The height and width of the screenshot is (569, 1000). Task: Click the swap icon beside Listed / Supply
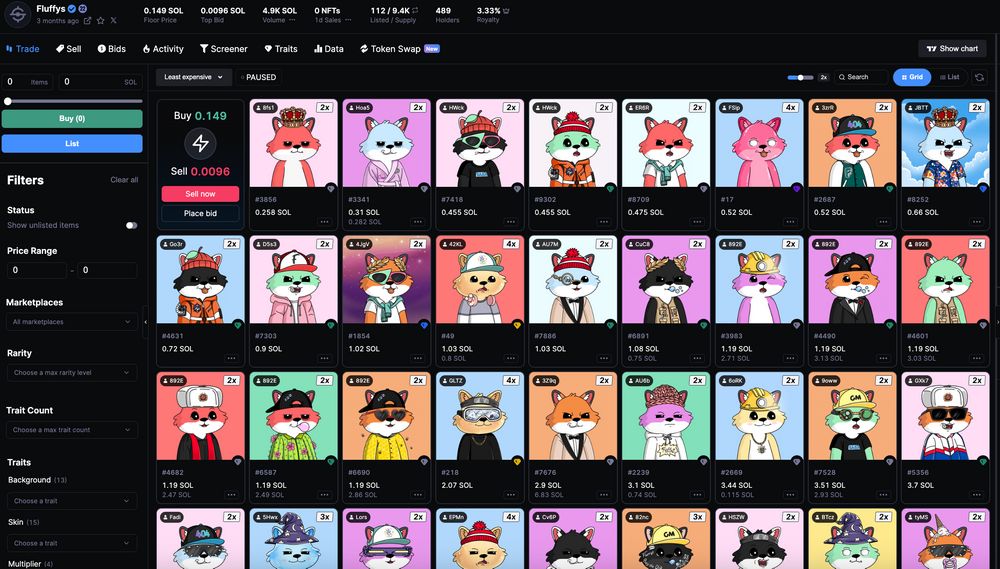click(416, 10)
